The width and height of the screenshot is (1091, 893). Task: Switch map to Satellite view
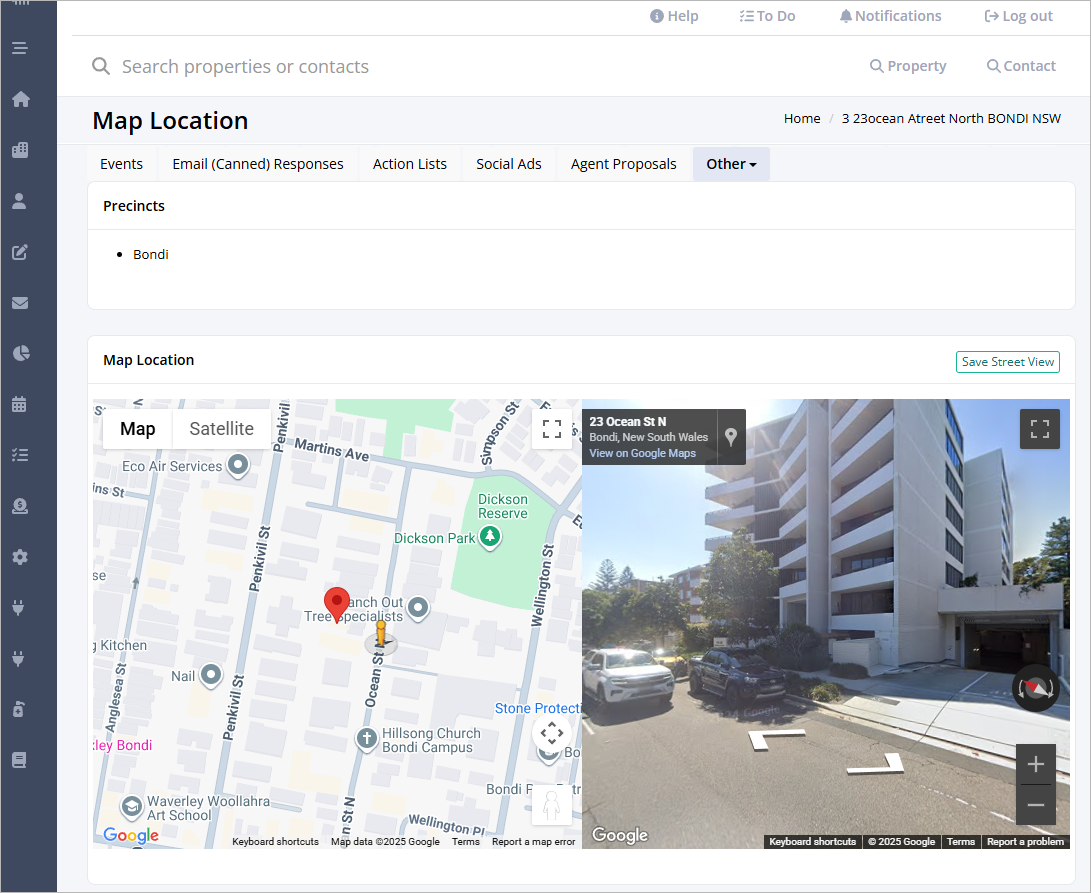click(221, 429)
